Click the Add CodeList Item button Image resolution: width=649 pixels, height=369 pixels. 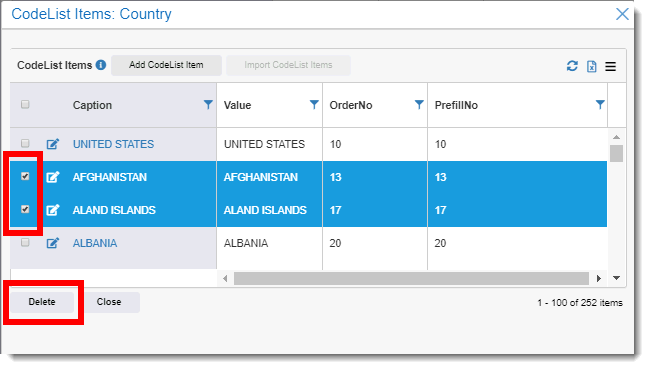166,65
